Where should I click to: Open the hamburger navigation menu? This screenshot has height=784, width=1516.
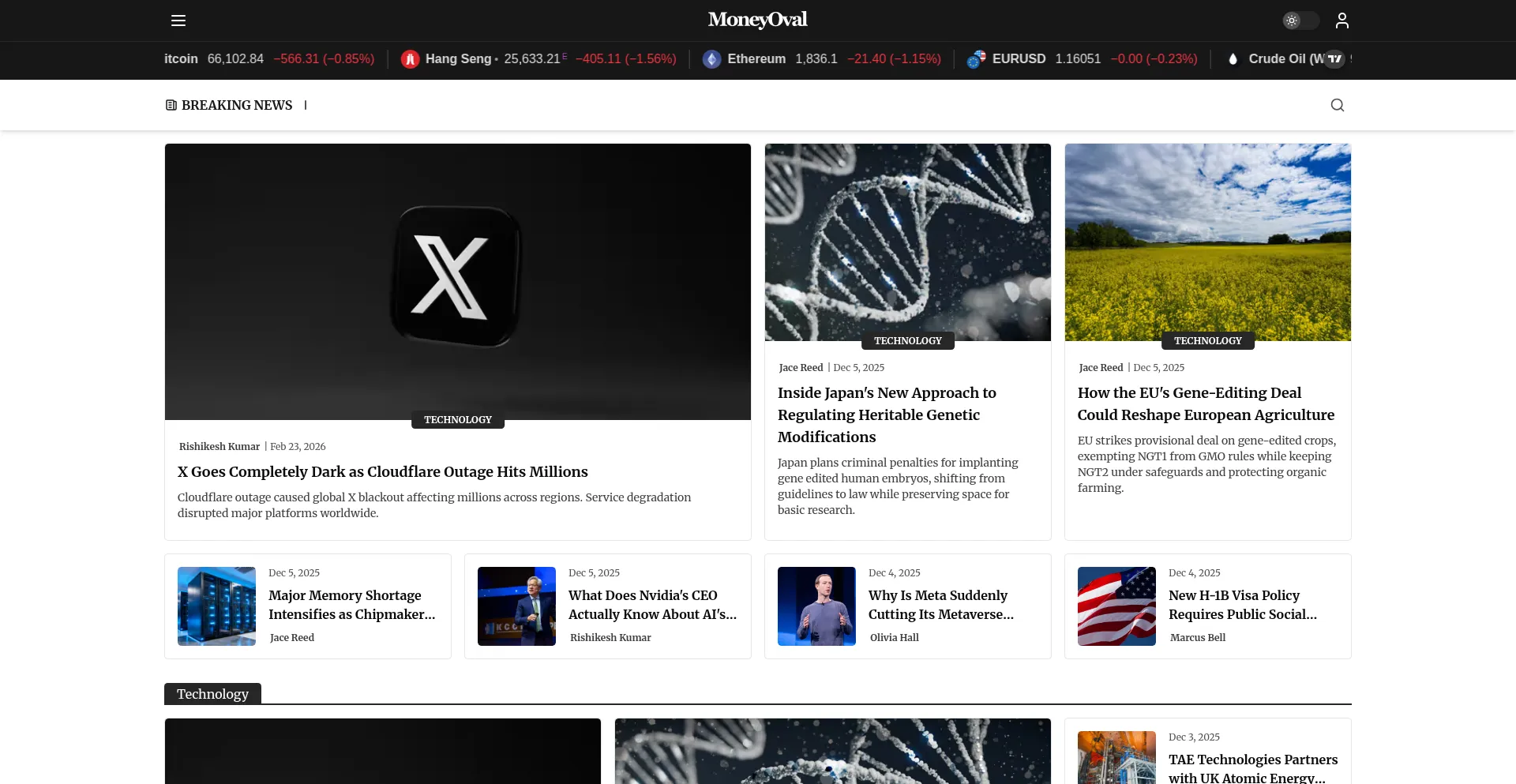point(178,21)
